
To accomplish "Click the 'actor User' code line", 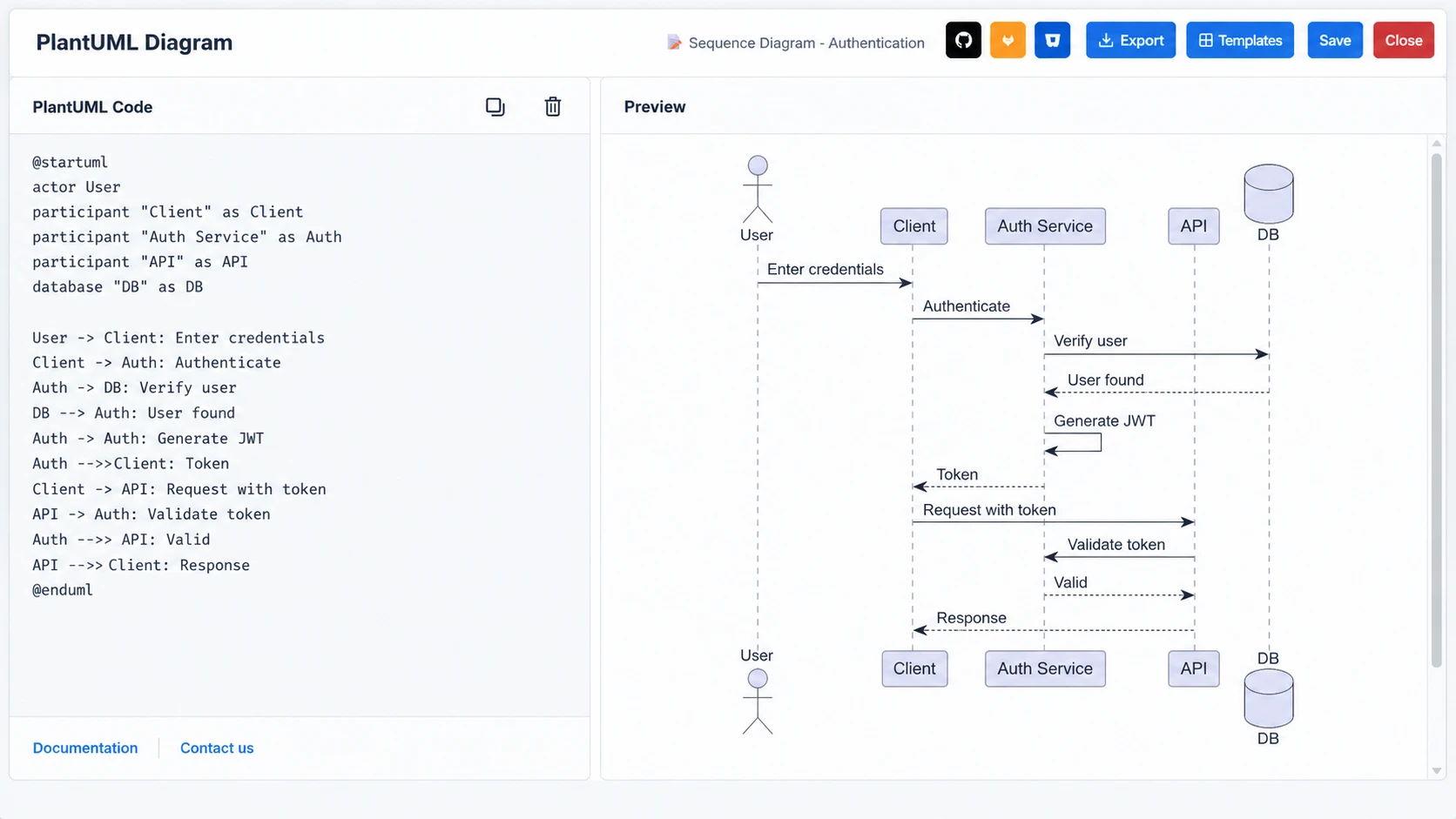I will click(x=77, y=186).
